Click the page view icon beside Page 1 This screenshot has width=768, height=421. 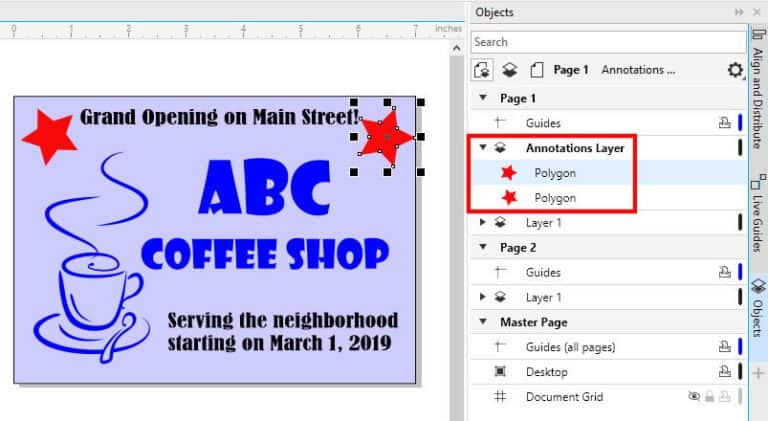pos(536,71)
